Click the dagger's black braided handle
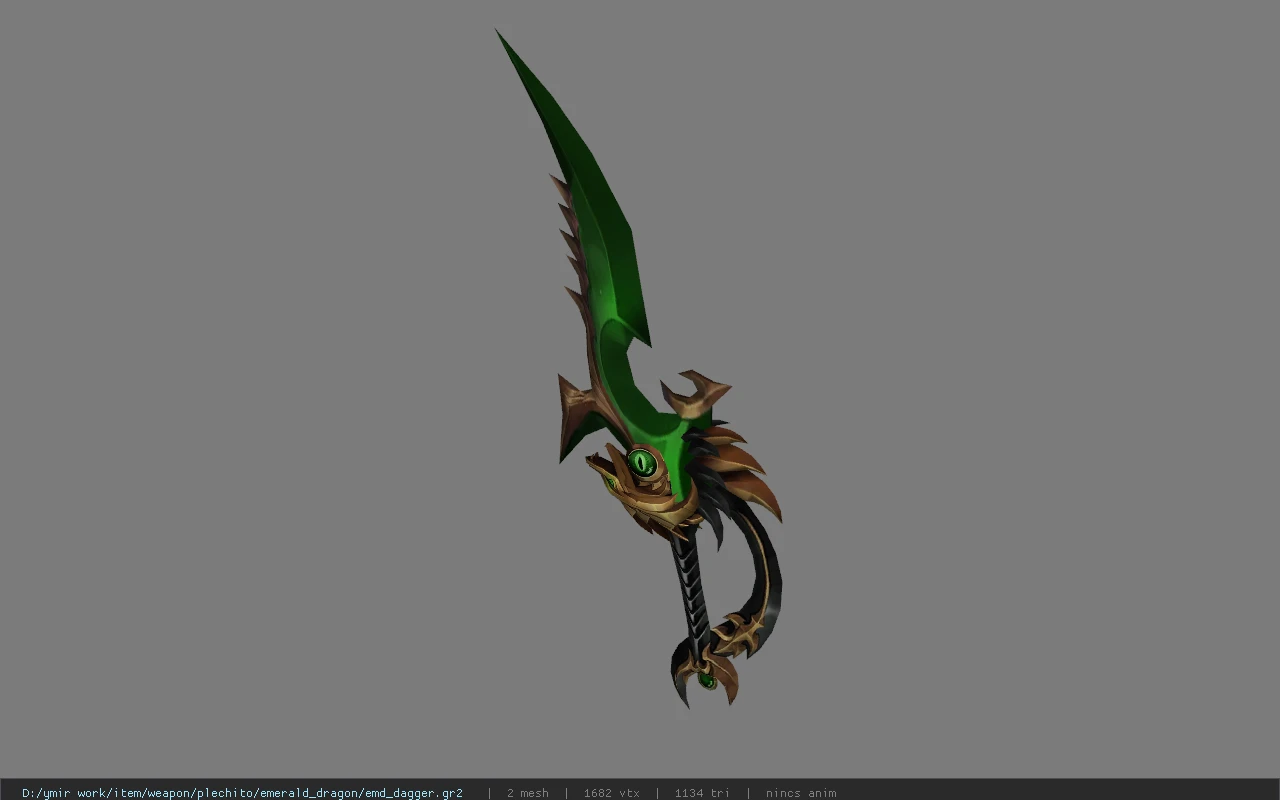Viewport: 1280px width, 800px height. [692, 590]
